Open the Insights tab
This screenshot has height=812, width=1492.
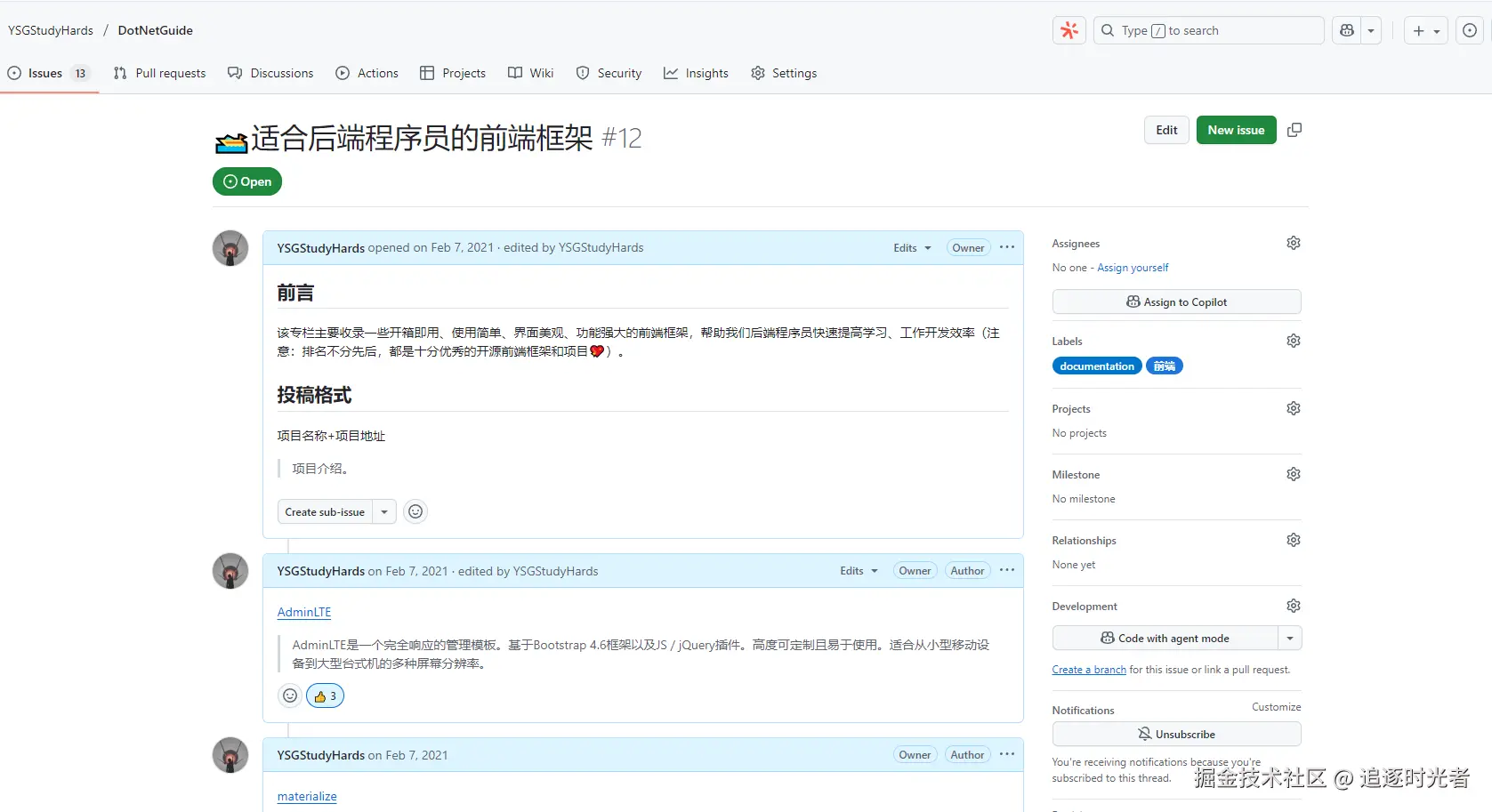click(696, 73)
